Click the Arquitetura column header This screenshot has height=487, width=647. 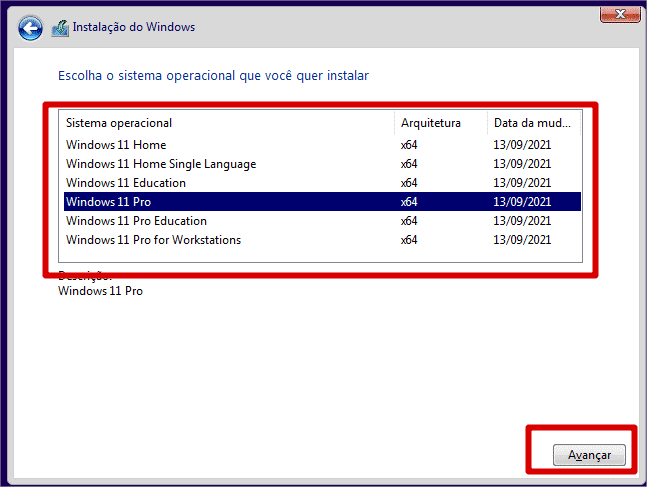click(x=441, y=123)
